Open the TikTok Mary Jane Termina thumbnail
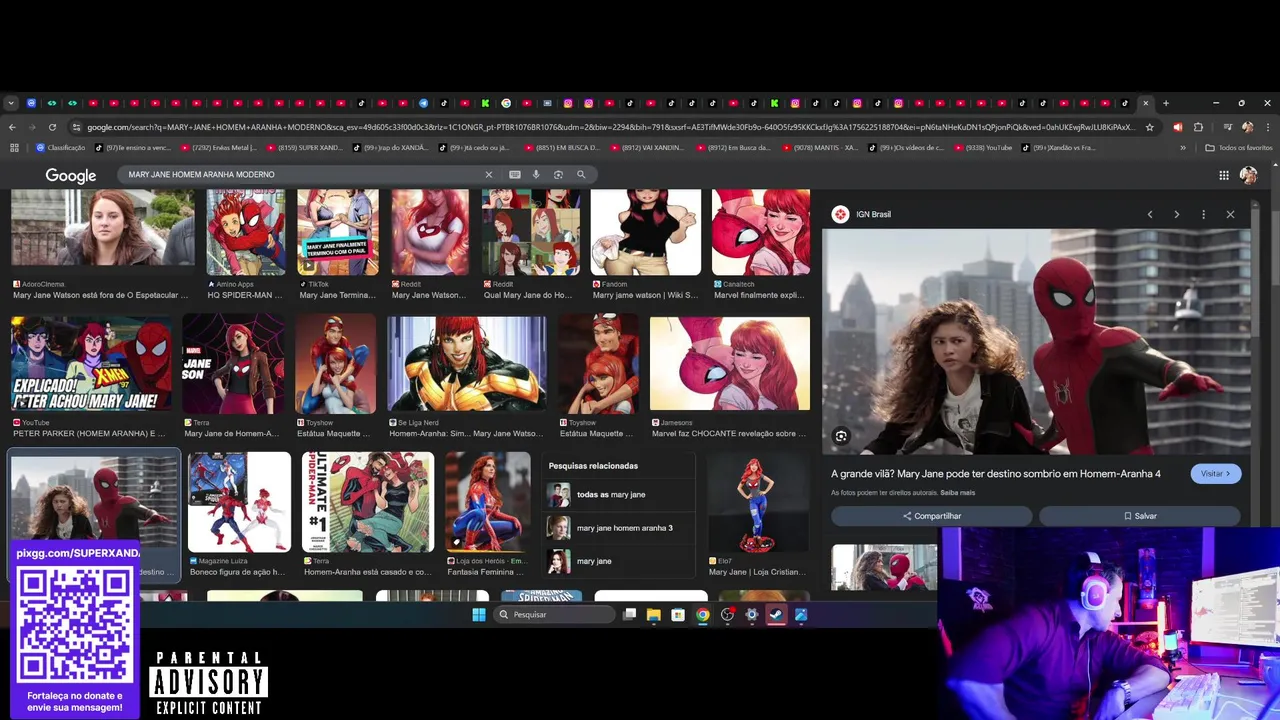Image resolution: width=1280 pixels, height=720 pixels. click(x=338, y=232)
